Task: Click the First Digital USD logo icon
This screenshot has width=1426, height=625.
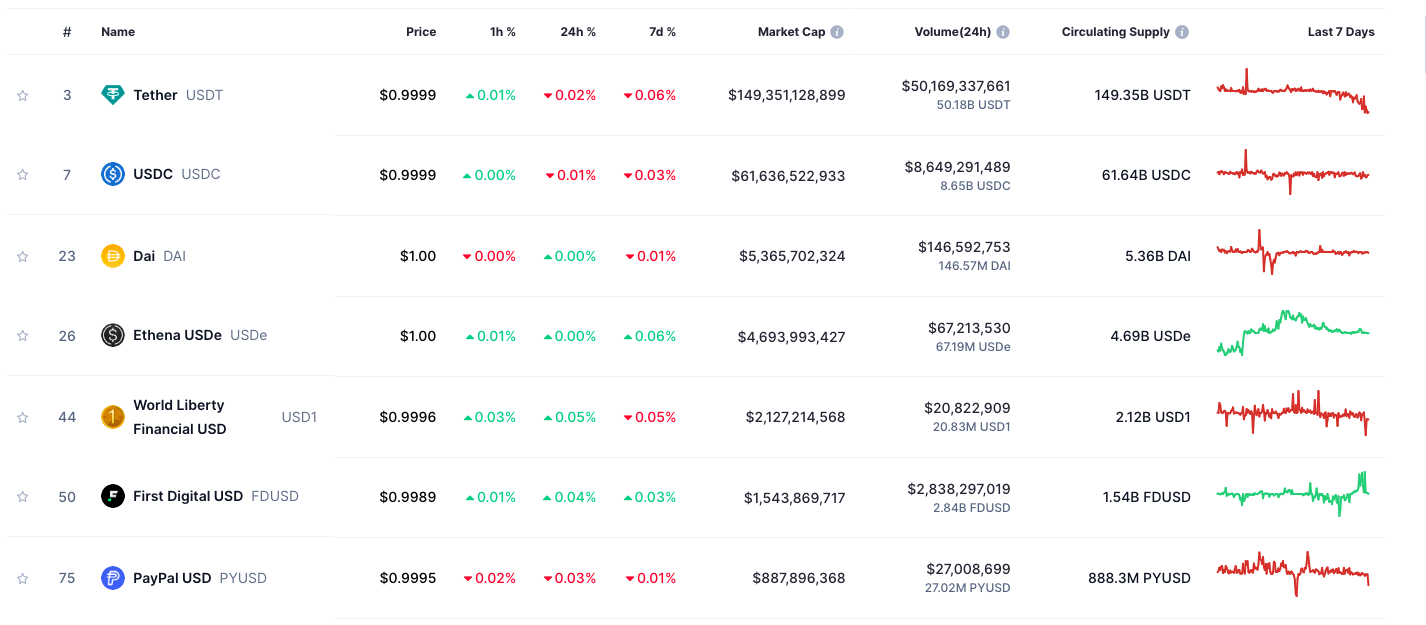Action: (x=113, y=496)
